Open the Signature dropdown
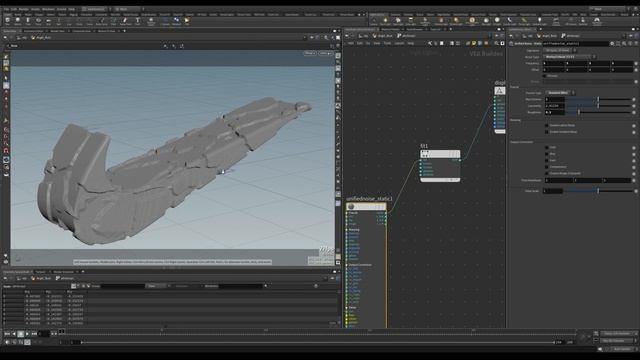640x360 pixels. pos(560,50)
